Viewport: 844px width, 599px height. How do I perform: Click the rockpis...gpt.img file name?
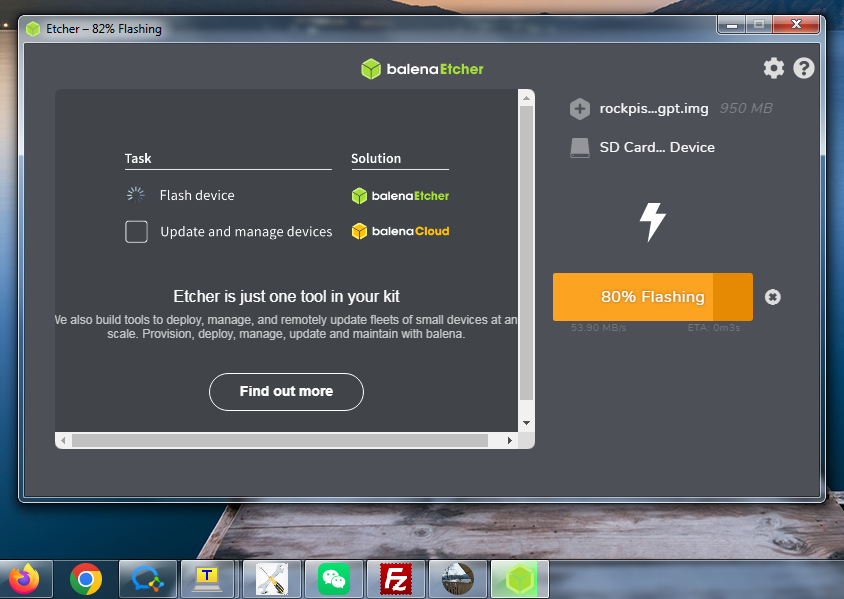654,109
